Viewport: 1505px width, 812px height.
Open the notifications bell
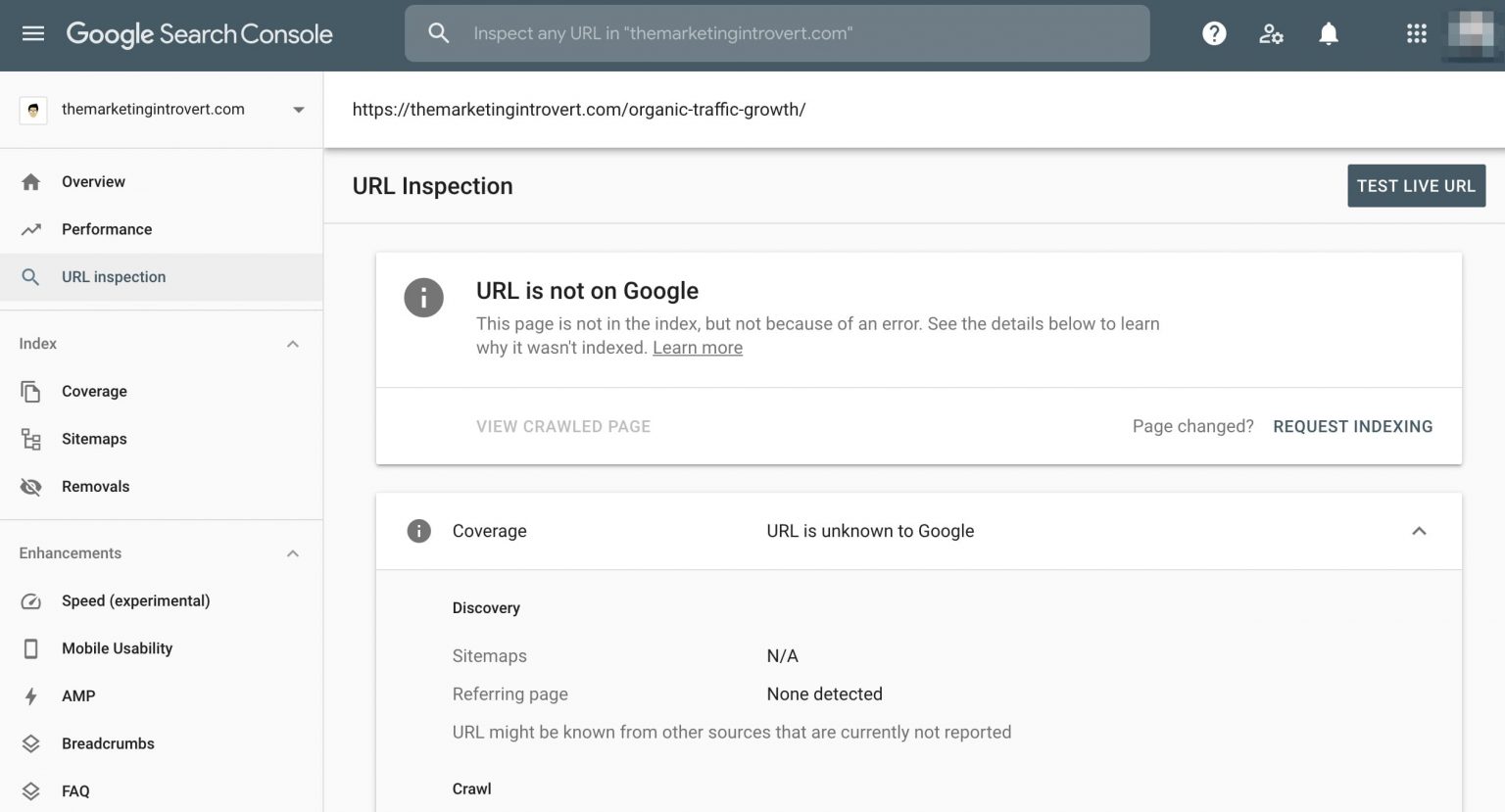(1328, 32)
